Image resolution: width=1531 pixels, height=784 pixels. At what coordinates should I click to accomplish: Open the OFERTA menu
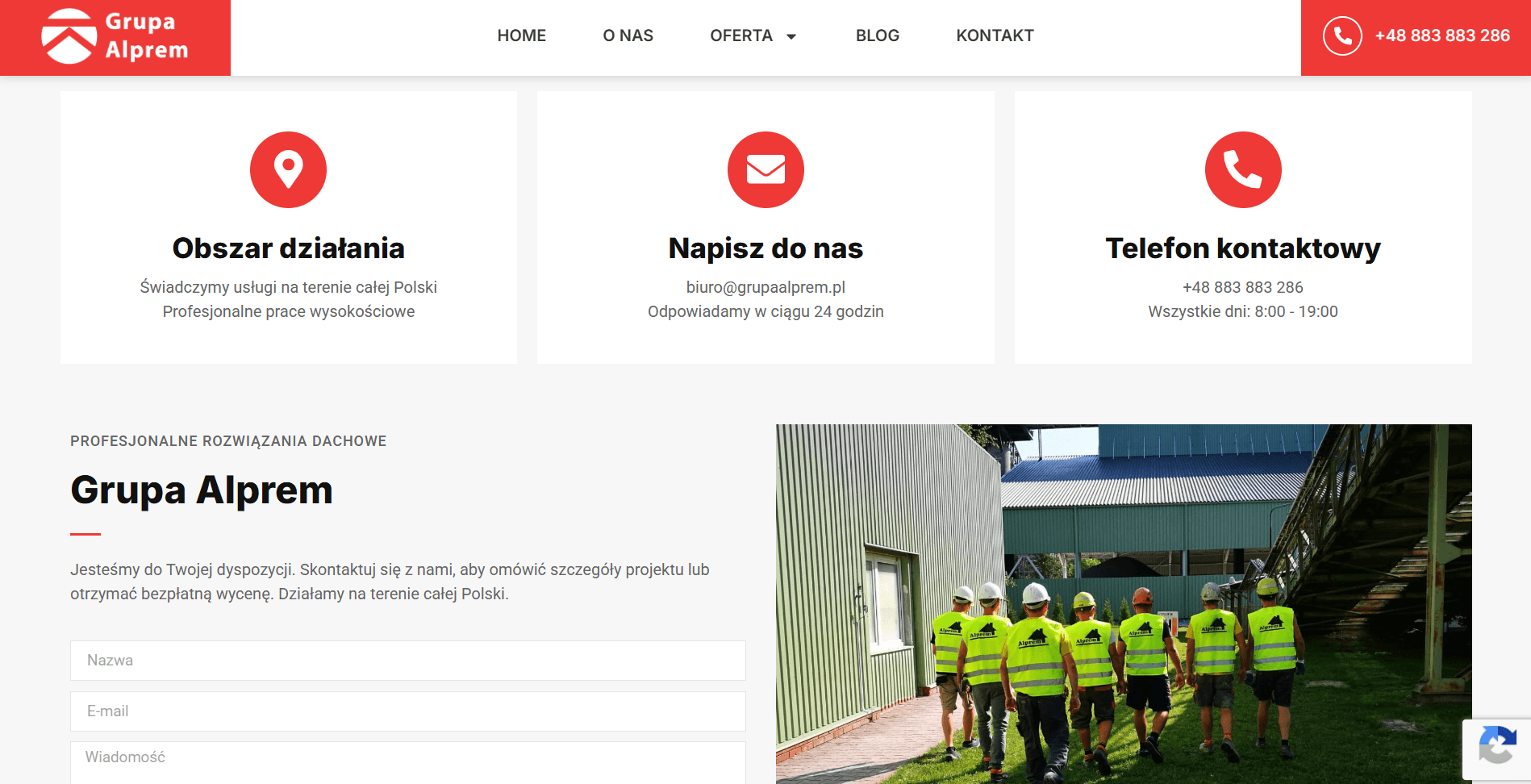tap(741, 35)
